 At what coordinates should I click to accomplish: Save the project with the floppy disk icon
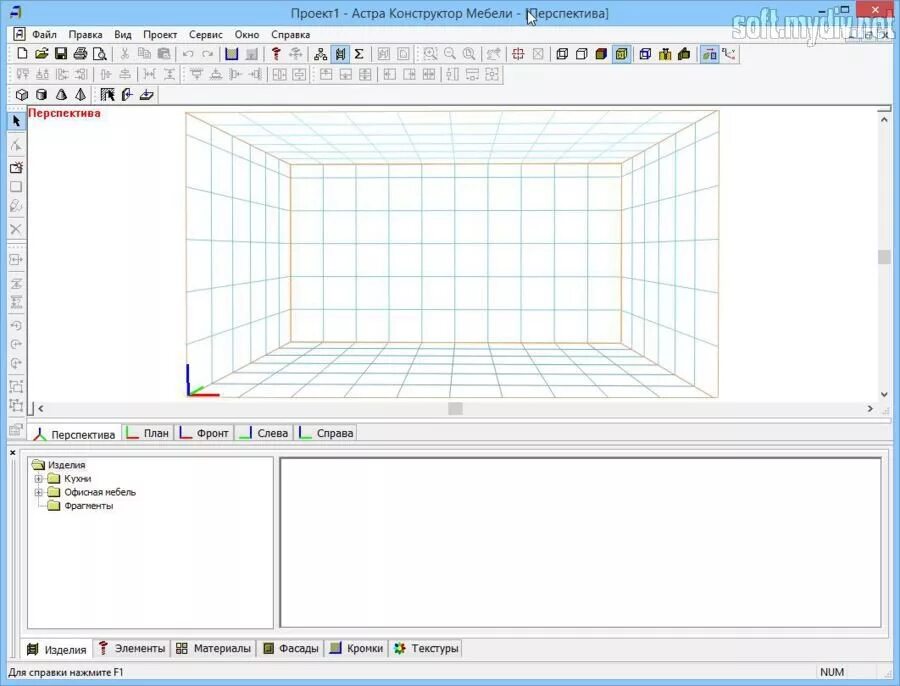point(61,54)
